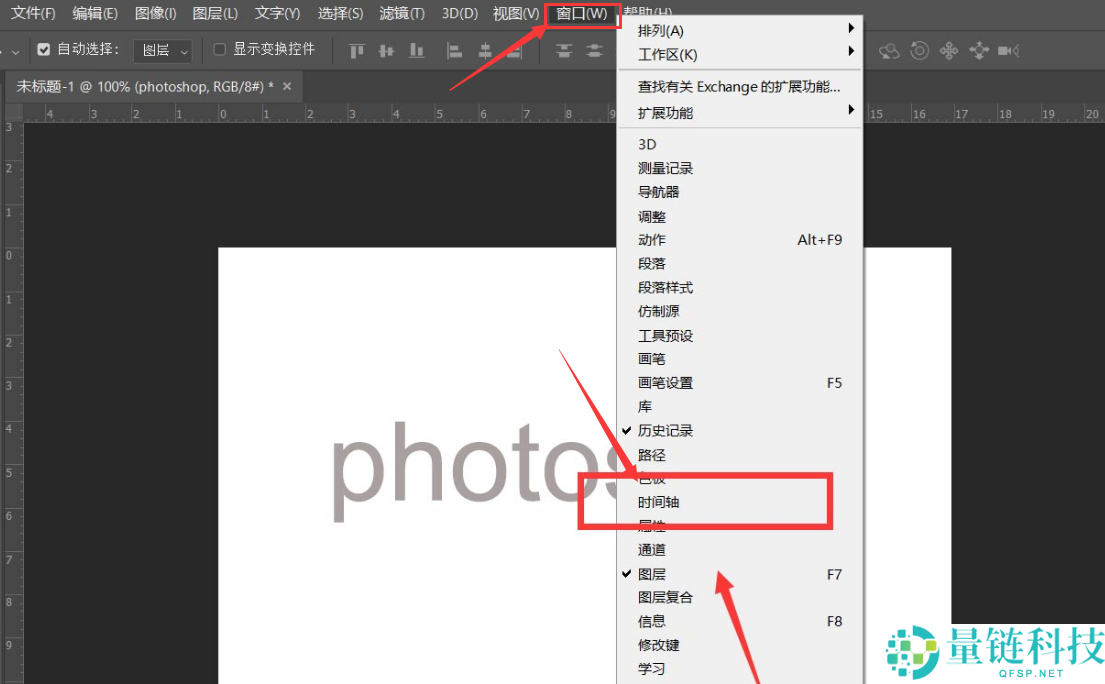Viewport: 1105px width, 684px height.
Task: Toggle the checked 历史记录 panel entry
Action: coord(665,431)
